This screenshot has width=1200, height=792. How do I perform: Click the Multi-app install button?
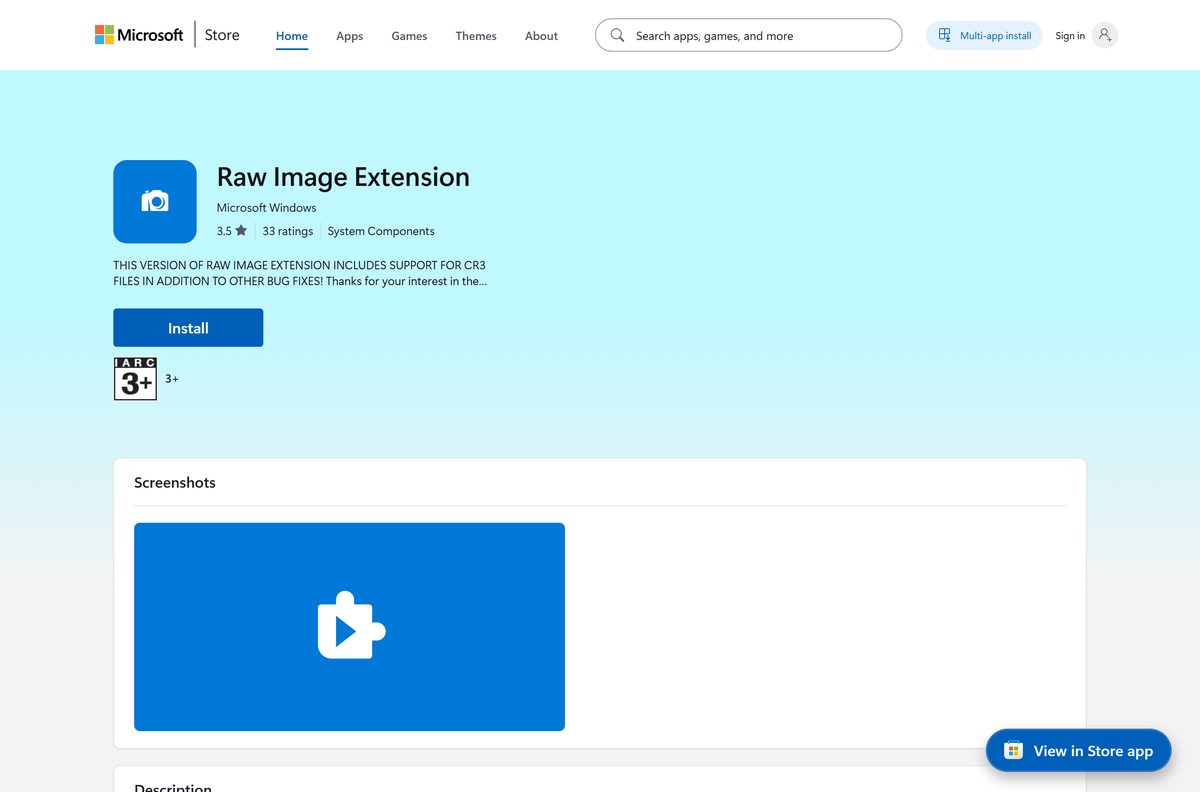984,35
